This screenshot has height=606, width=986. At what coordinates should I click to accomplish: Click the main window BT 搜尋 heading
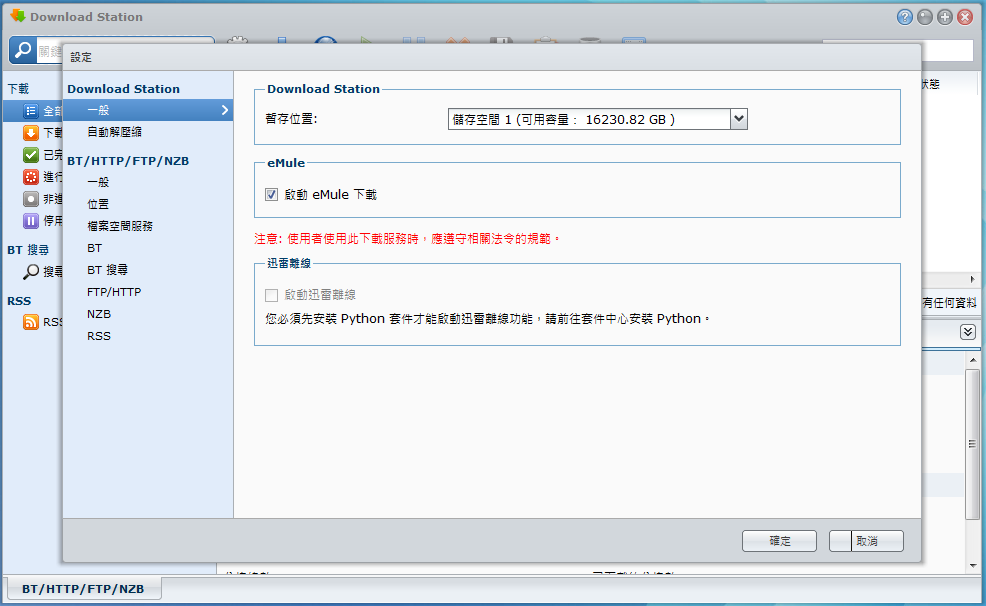pyautogui.click(x=28, y=250)
